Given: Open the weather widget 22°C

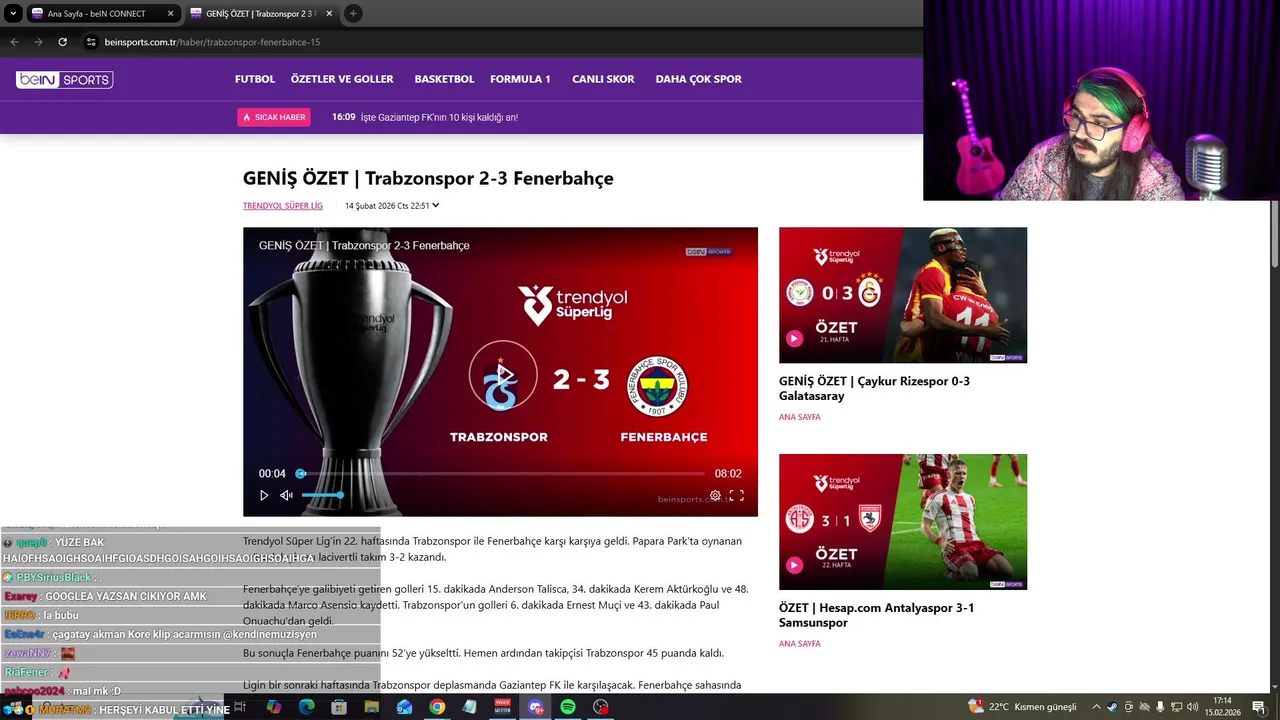Looking at the screenshot, I should pyautogui.click(x=1022, y=707).
